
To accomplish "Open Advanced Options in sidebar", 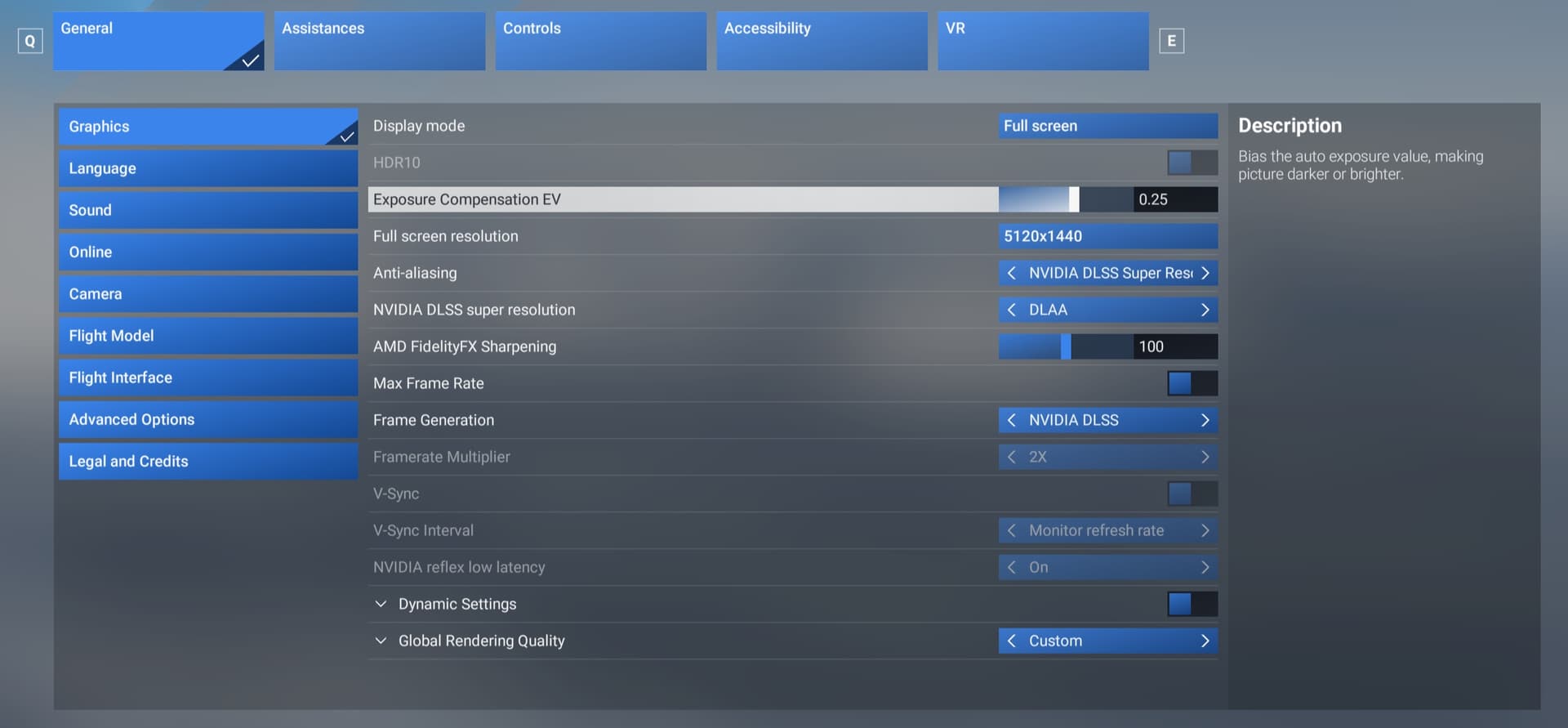I will tap(207, 419).
